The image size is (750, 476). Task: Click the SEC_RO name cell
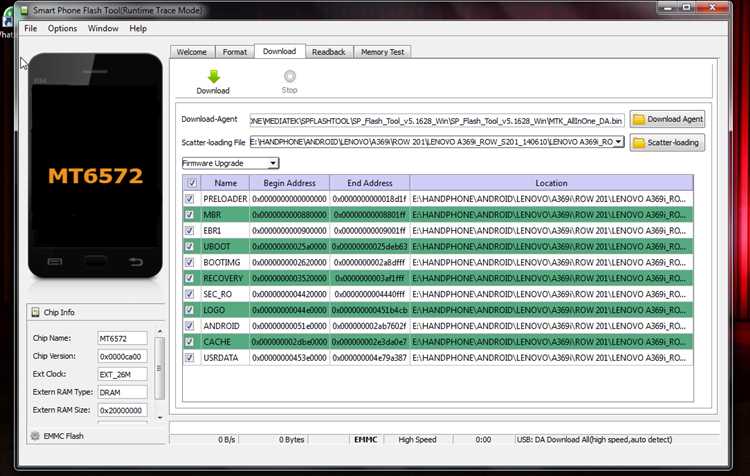point(225,294)
